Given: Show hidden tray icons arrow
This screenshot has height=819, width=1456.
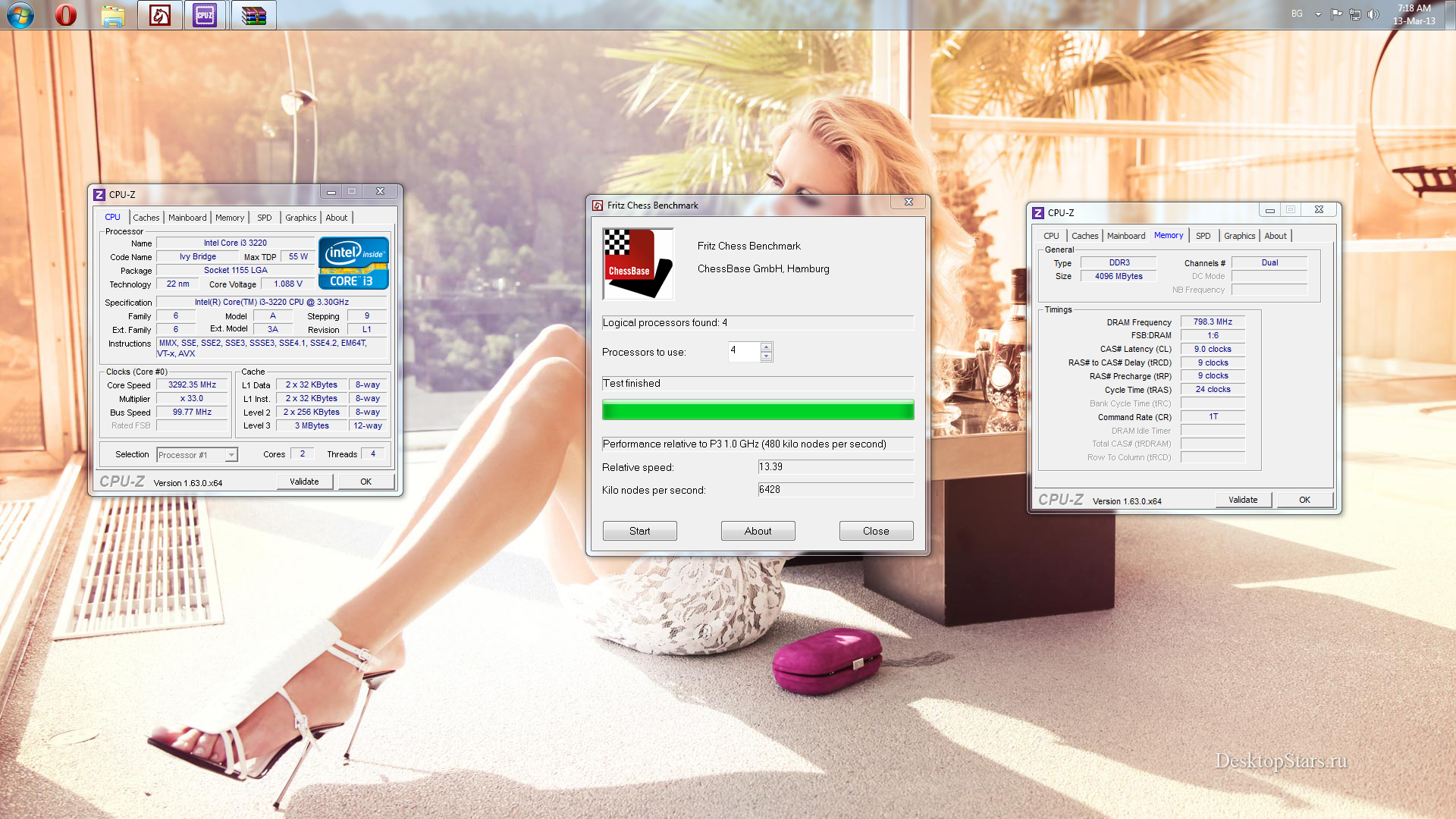Looking at the screenshot, I should (x=1318, y=14).
